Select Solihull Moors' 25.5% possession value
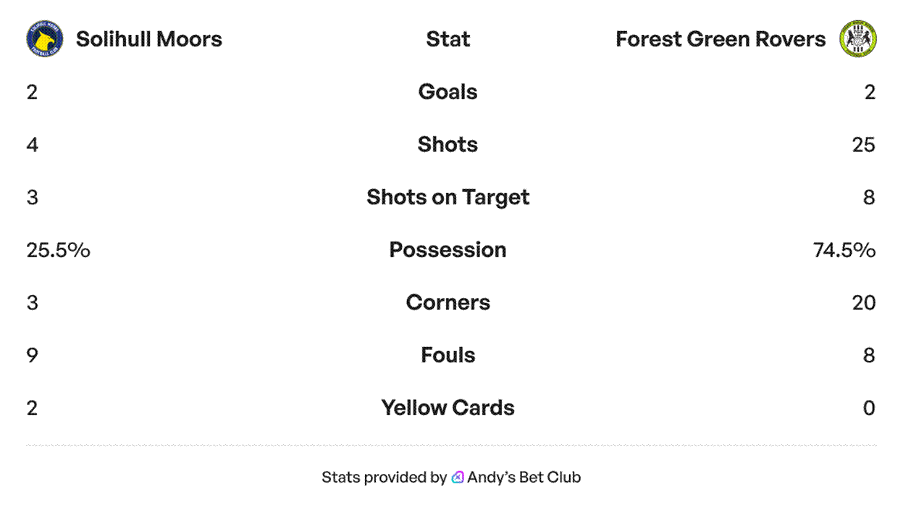 [x=58, y=250]
